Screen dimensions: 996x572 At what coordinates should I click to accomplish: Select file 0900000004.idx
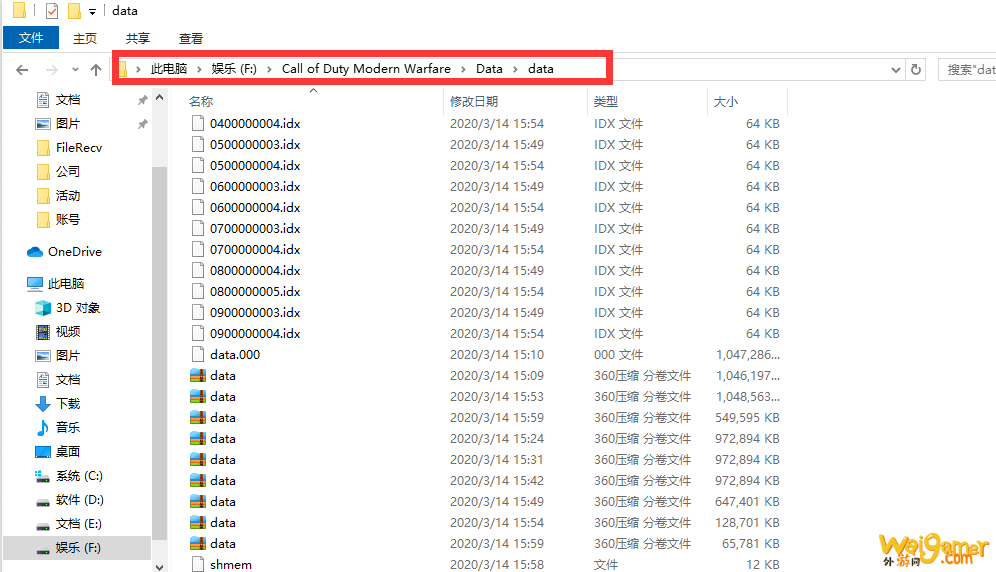[255, 333]
